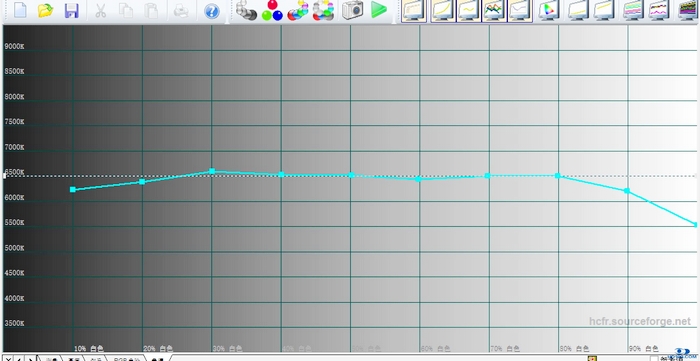Select the active rightmost bottom tab
Screen dimensions: 700x361
click(x=158, y=359)
